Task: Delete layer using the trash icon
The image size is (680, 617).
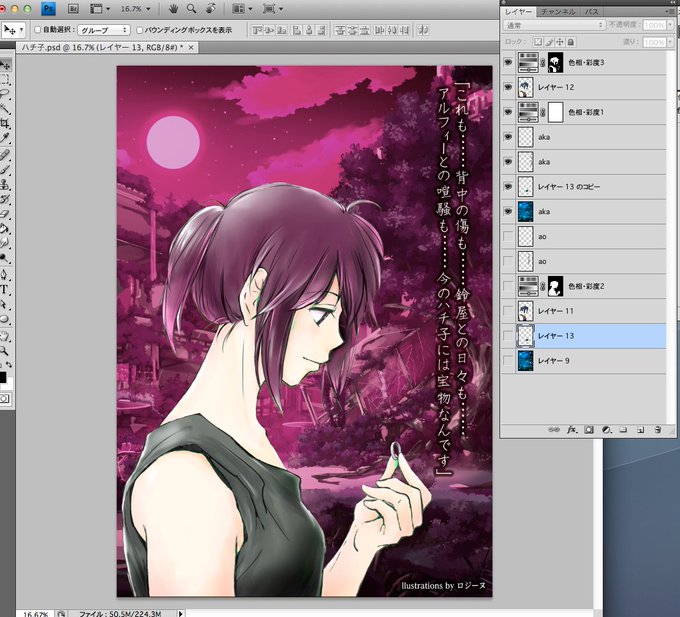Action: click(657, 430)
